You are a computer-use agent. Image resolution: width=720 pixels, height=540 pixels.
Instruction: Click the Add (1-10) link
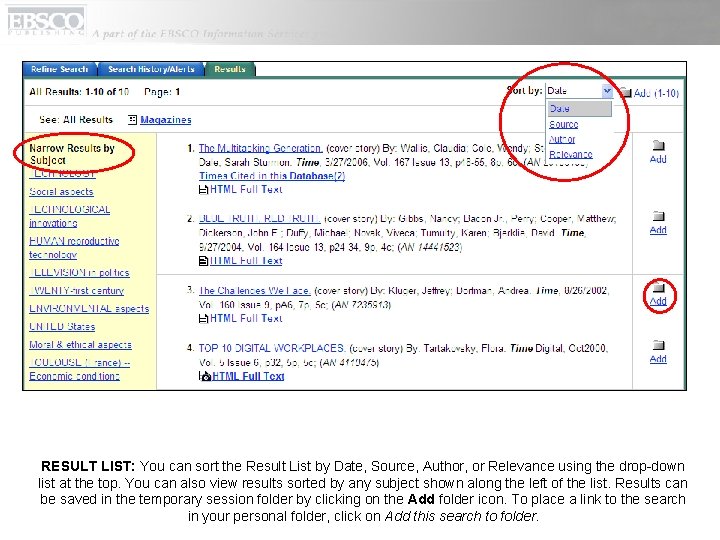click(656, 93)
